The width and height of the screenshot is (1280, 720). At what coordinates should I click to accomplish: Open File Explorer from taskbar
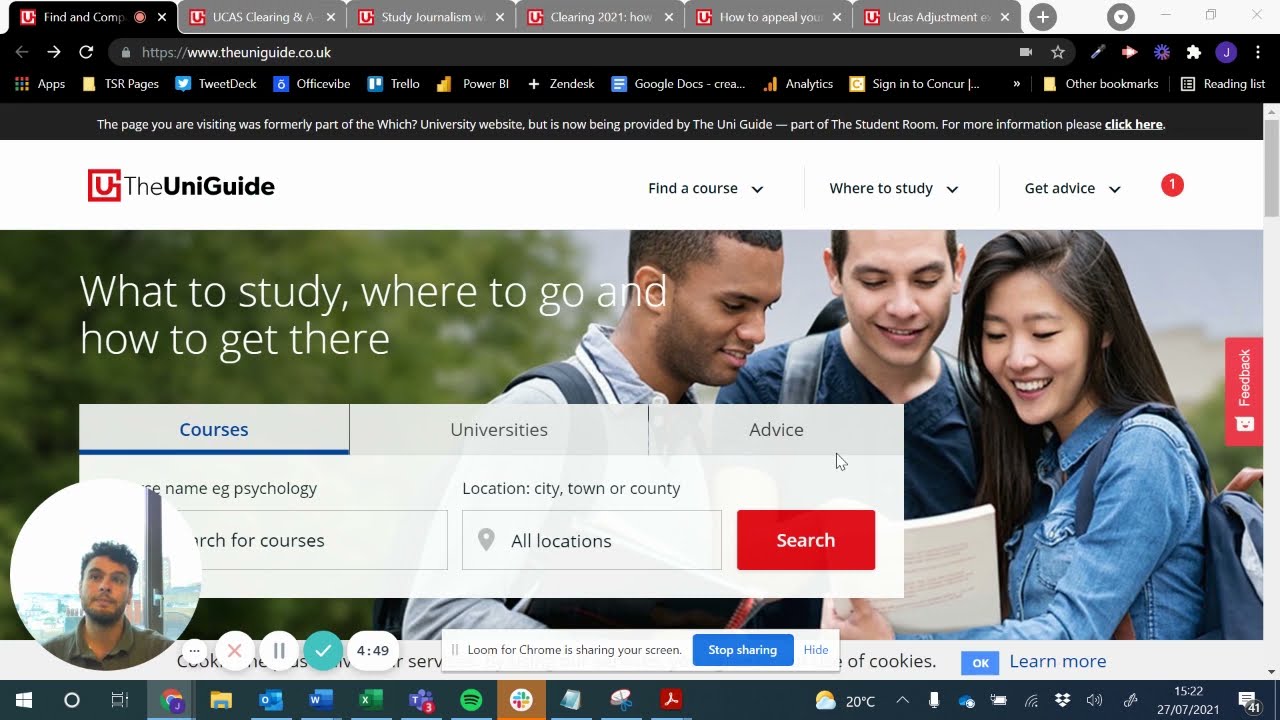click(221, 700)
